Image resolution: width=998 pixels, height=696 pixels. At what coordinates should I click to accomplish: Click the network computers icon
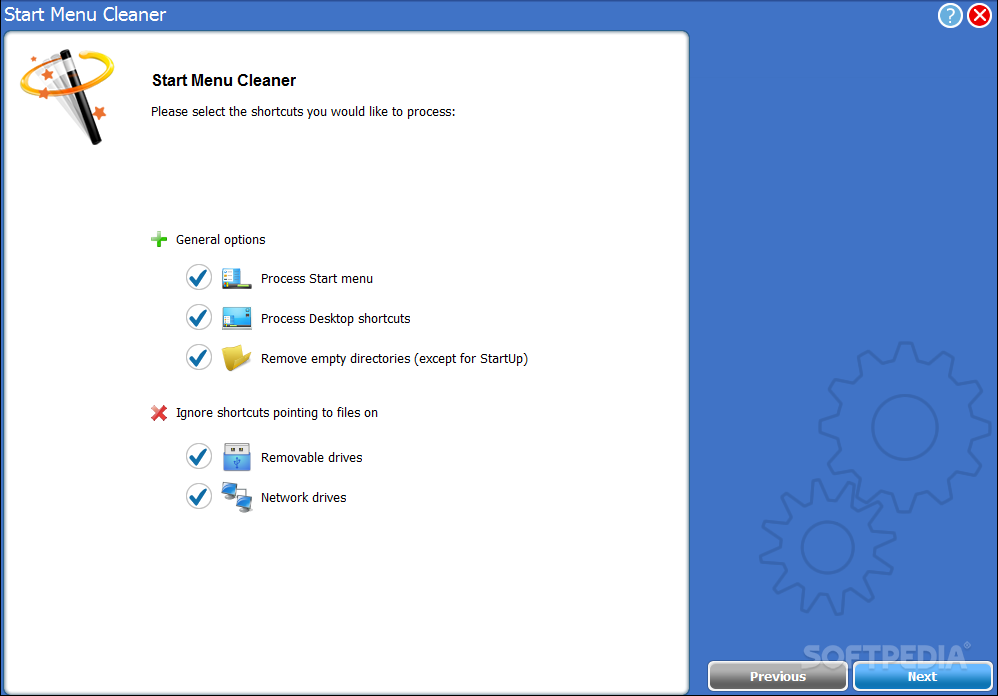coord(236,497)
